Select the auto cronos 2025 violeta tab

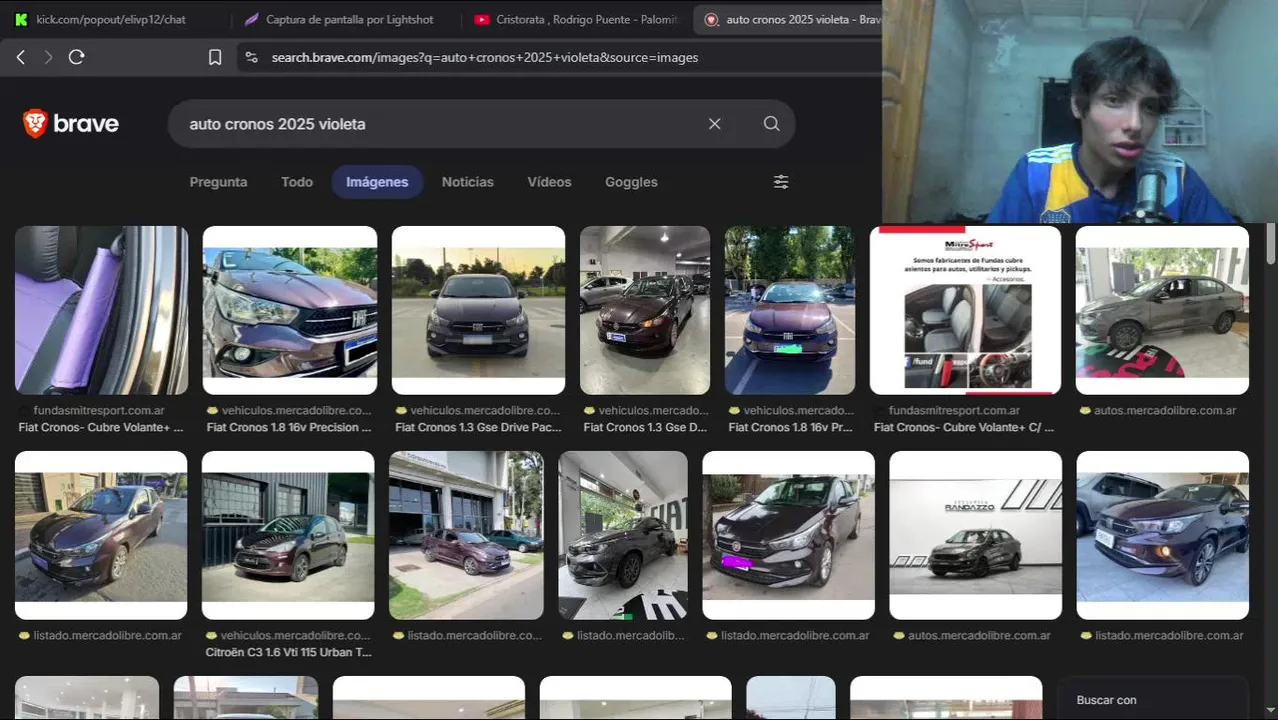coord(790,19)
